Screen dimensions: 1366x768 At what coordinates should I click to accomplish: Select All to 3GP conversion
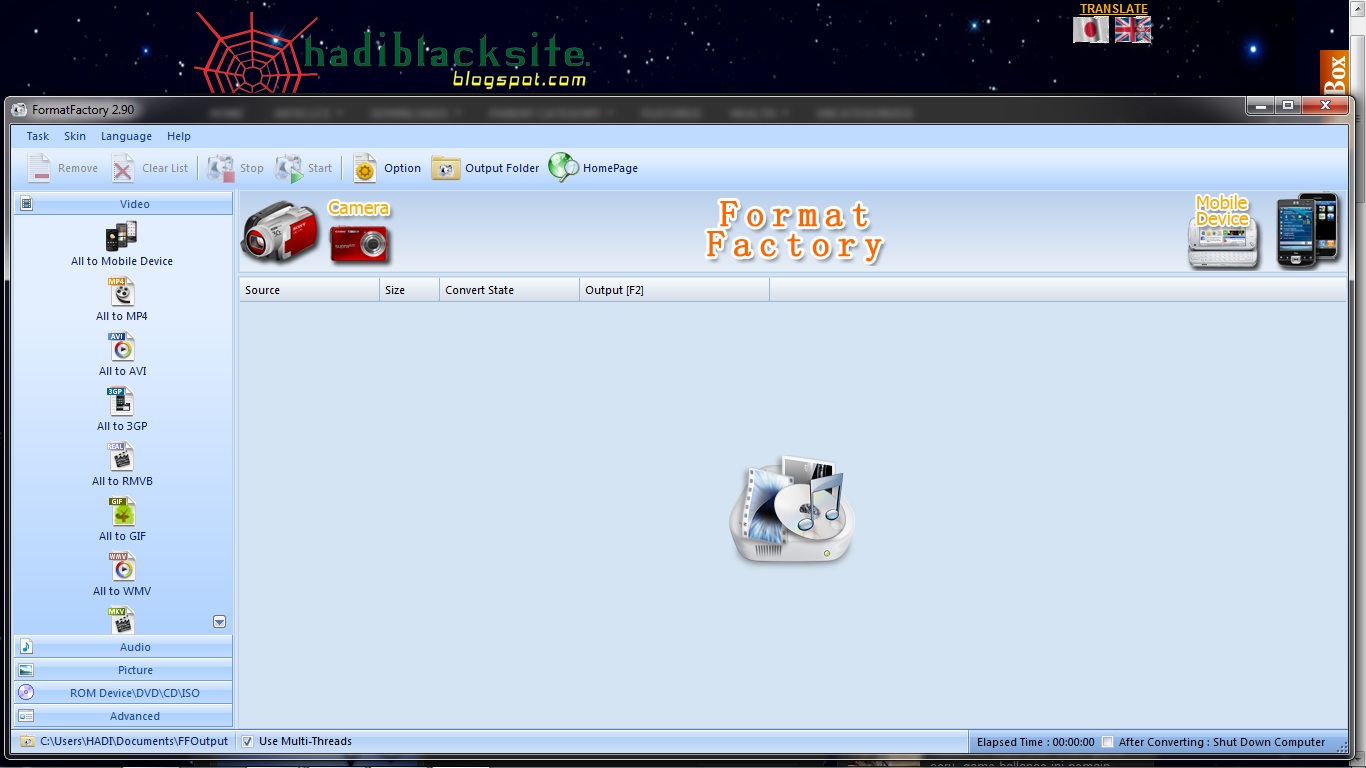[x=121, y=408]
